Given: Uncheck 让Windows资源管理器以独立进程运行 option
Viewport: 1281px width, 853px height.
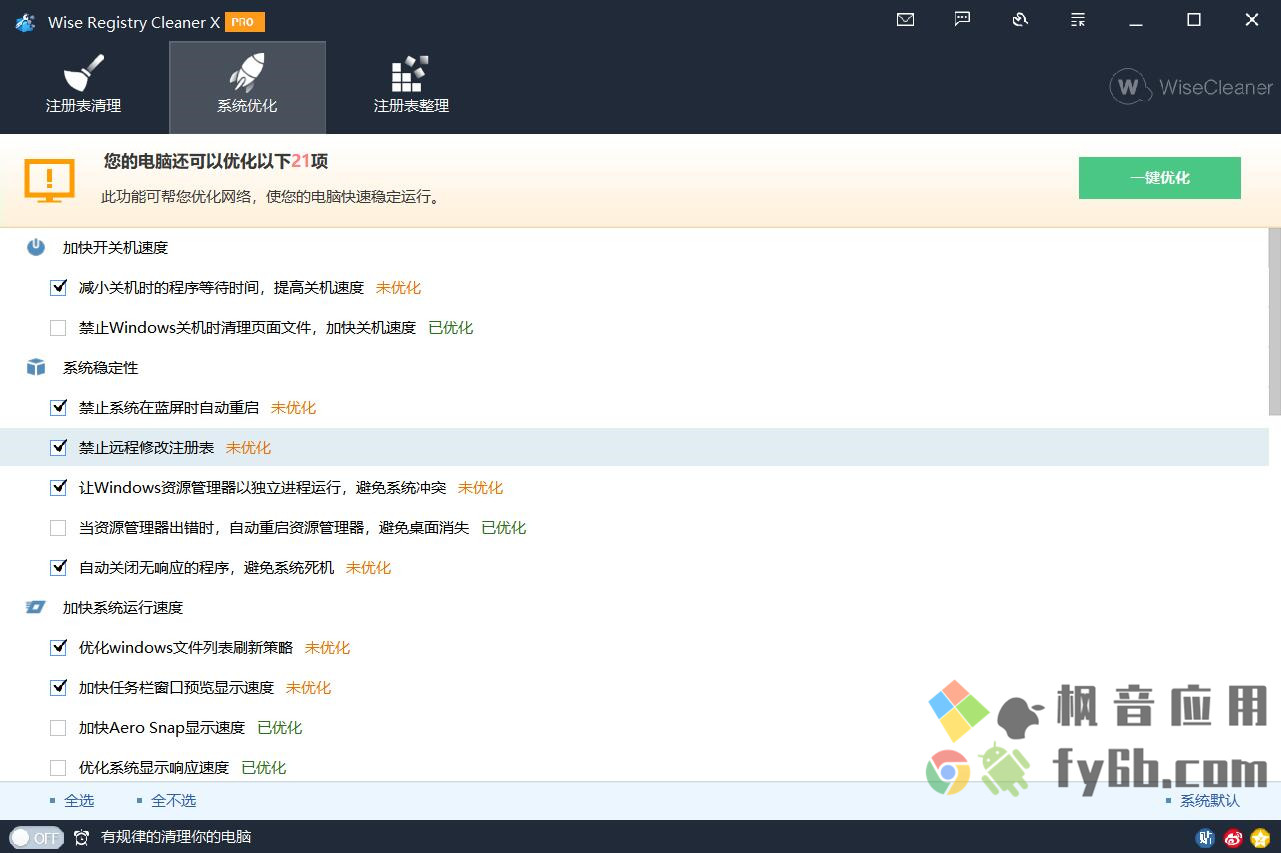Looking at the screenshot, I should click(x=58, y=488).
